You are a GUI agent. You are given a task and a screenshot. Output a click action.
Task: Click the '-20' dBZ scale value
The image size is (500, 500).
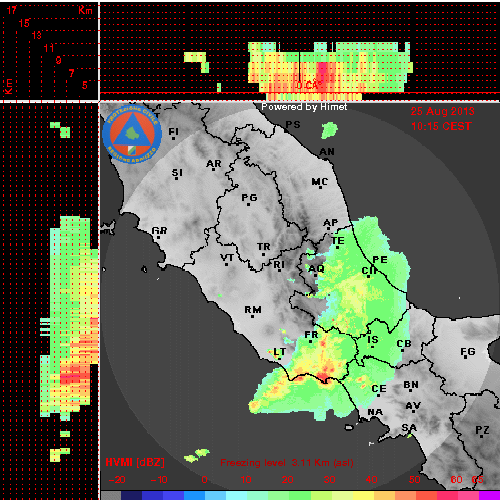[117, 480]
